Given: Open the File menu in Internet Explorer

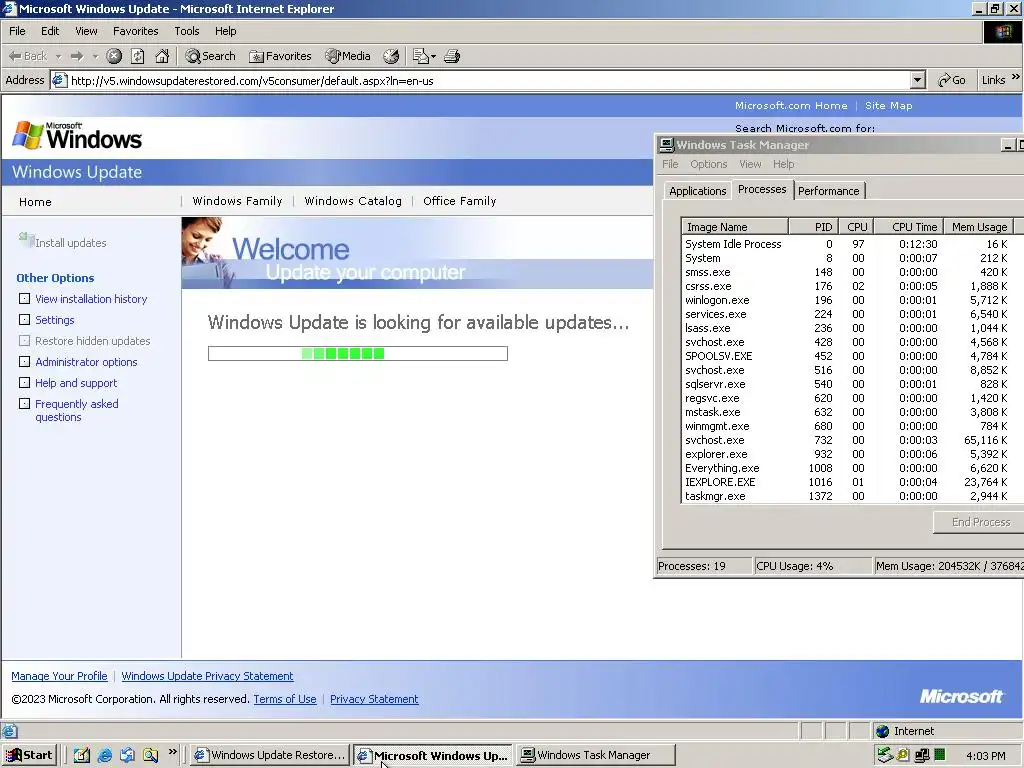Looking at the screenshot, I should click(17, 31).
